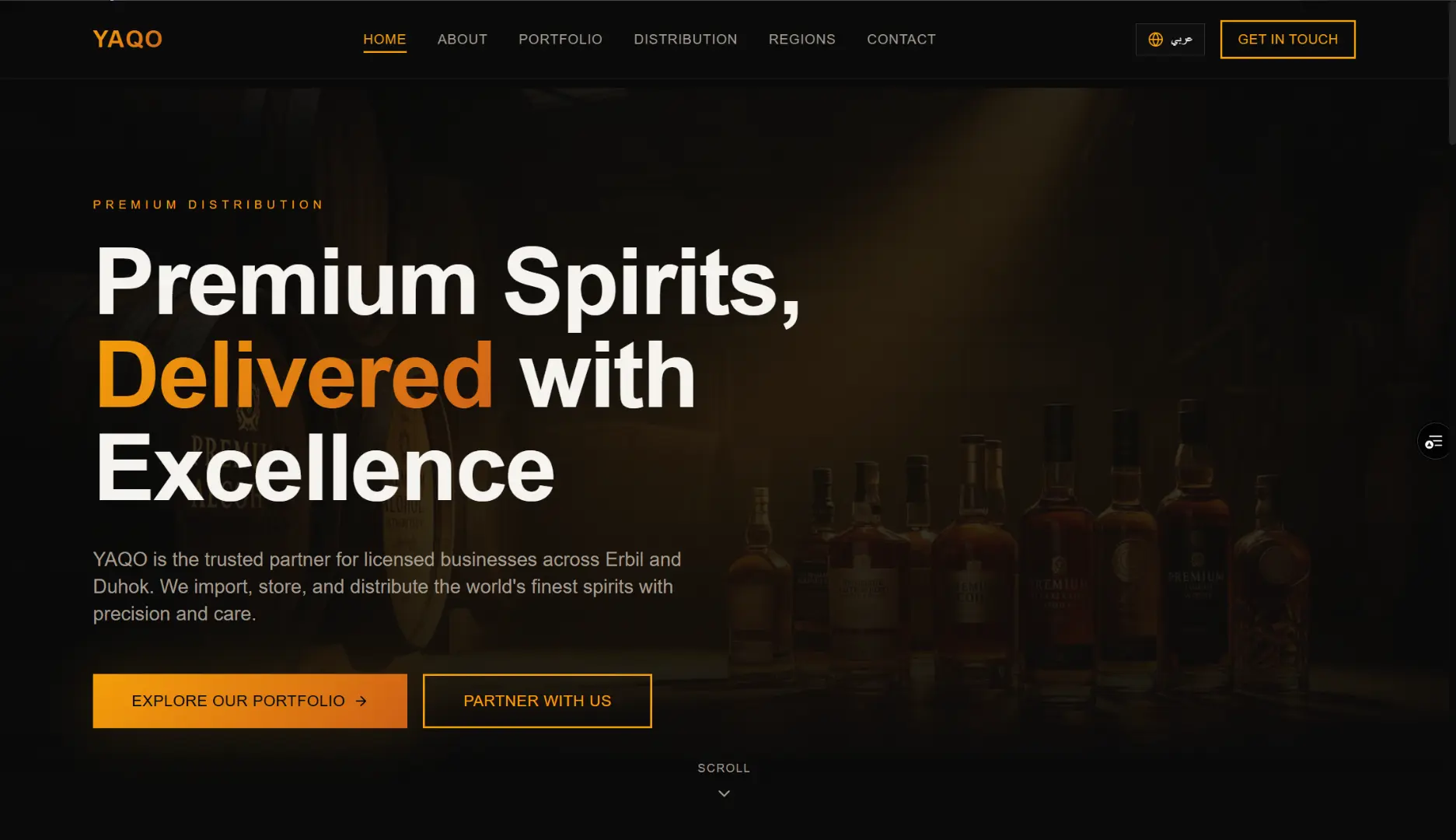The height and width of the screenshot is (840, 1456).
Task: Click the arrow icon in Explore Our Portfolio
Action: tap(361, 701)
